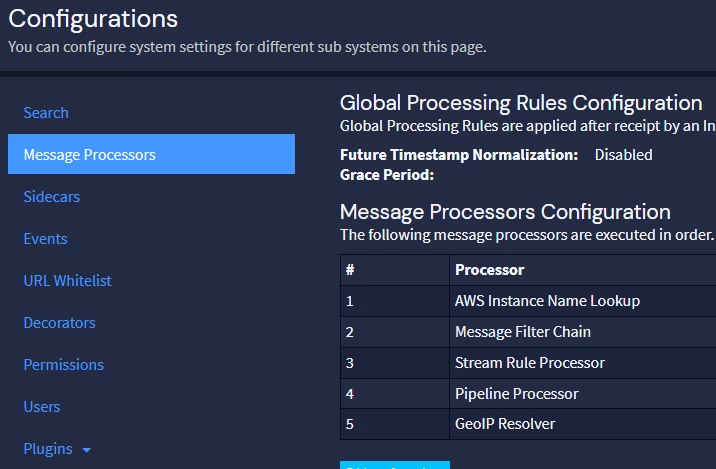
Task: Click the # column header
Action: pyautogui.click(x=351, y=270)
